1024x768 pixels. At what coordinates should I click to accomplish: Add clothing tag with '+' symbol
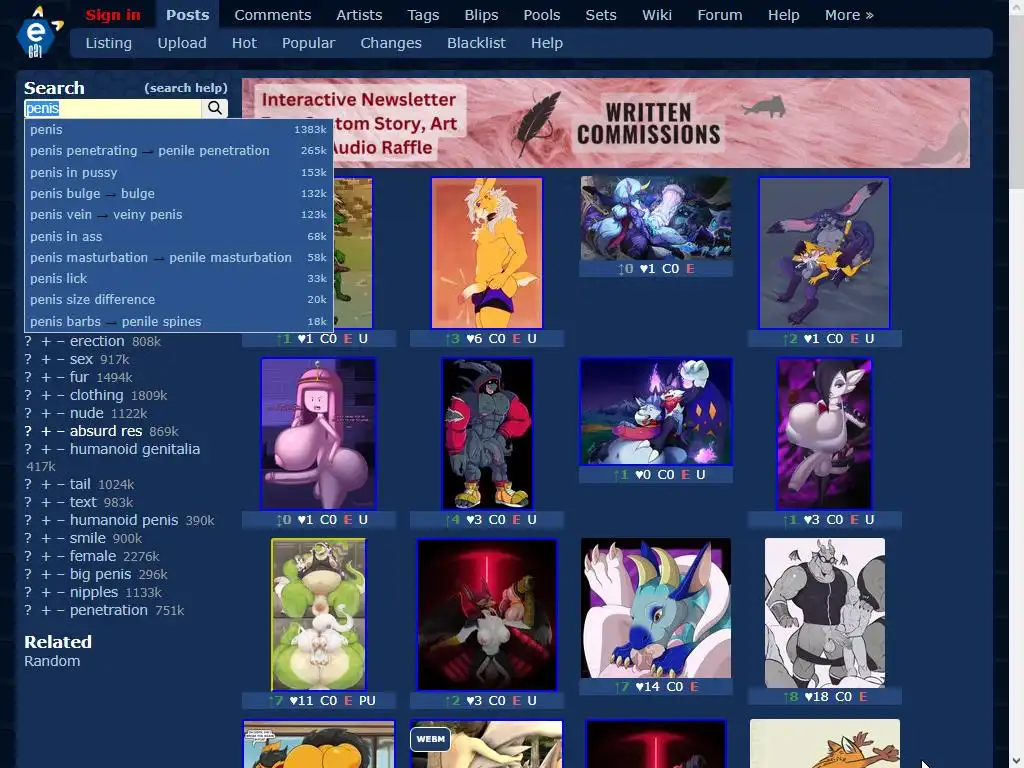pyautogui.click(x=46, y=396)
